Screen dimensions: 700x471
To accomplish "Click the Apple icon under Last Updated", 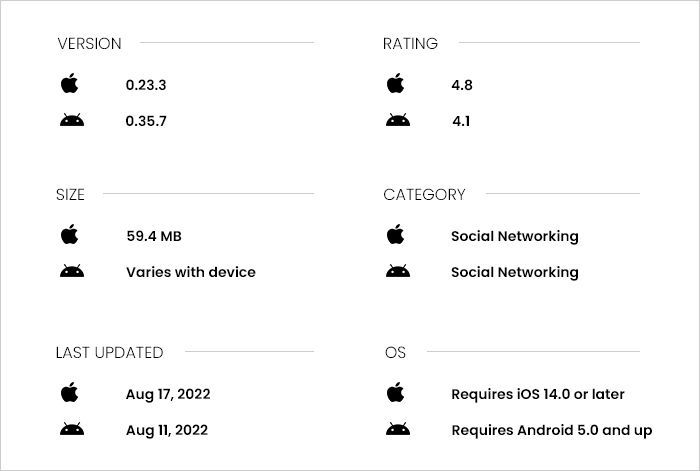I will coord(69,392).
